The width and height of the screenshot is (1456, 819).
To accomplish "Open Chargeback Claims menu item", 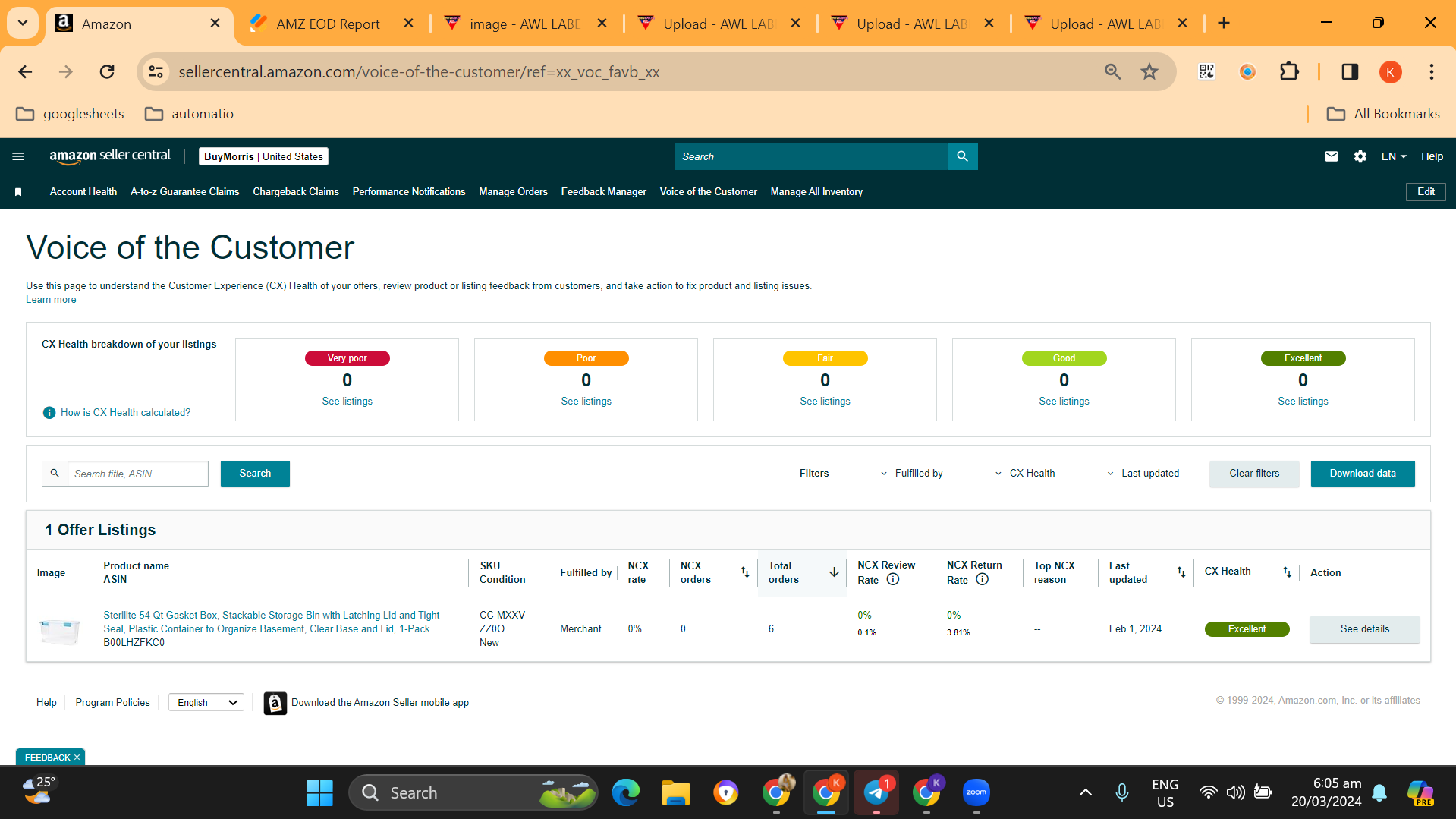I will point(296,192).
